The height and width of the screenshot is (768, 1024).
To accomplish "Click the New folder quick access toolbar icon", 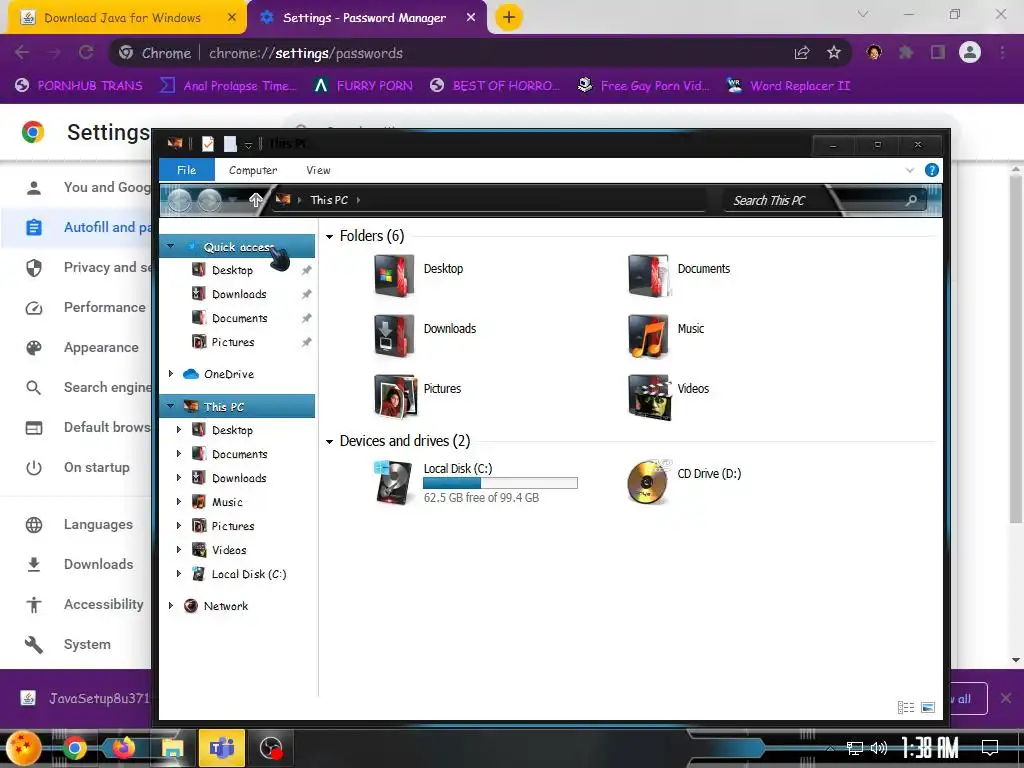I will (x=231, y=144).
